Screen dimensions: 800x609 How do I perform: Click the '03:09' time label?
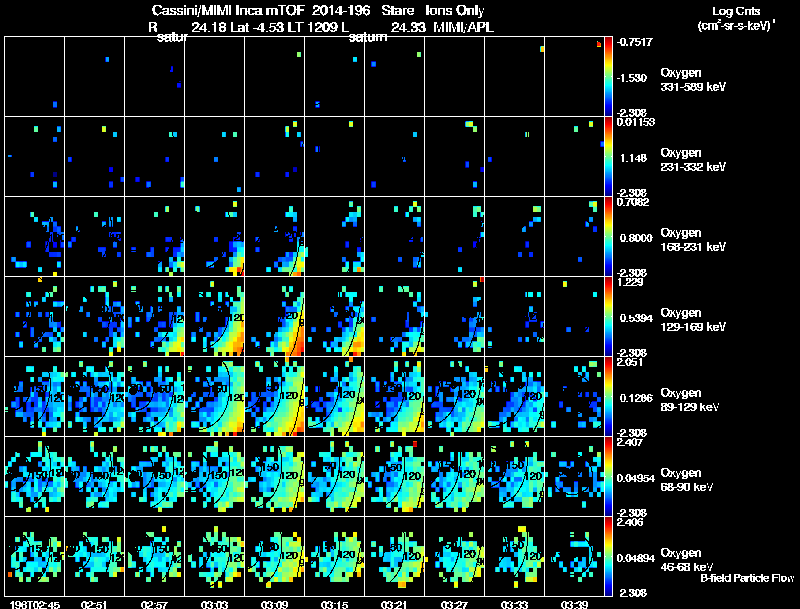pyautogui.click(x=274, y=605)
